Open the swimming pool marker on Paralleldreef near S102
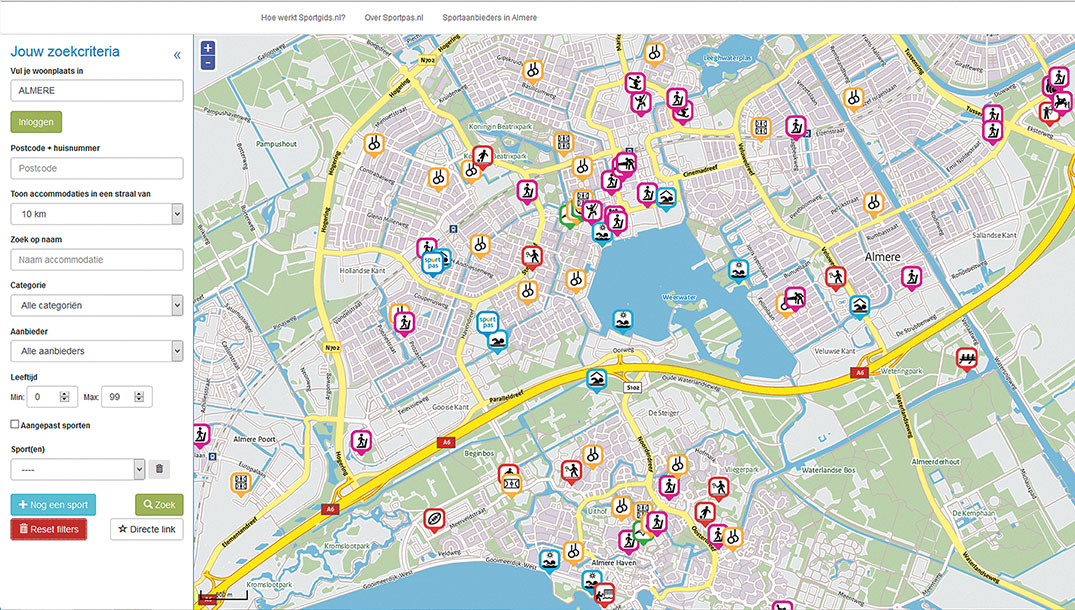This screenshot has width=1075, height=610. pyautogui.click(x=597, y=379)
